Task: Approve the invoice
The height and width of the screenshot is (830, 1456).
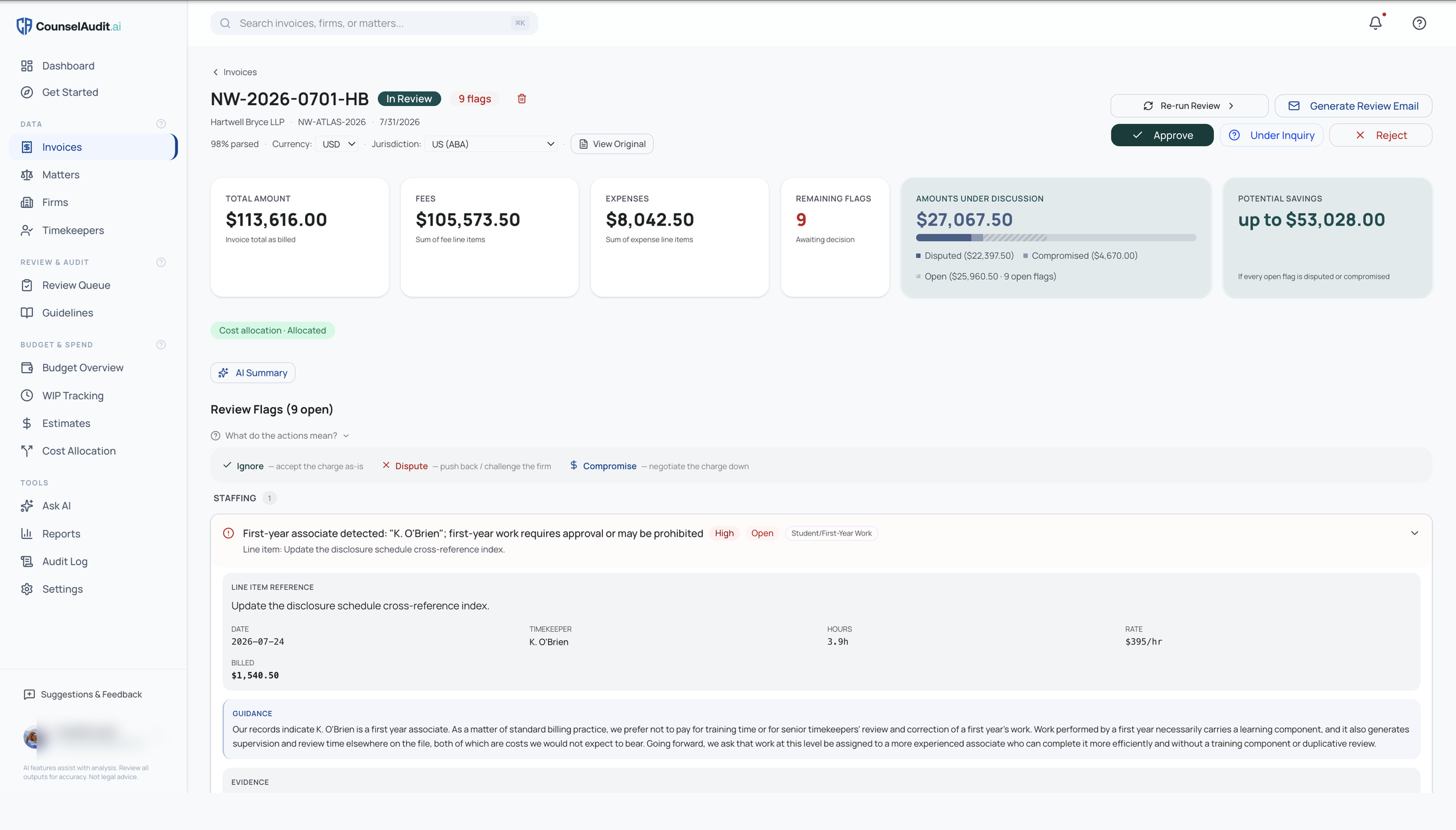Action: point(1162,135)
